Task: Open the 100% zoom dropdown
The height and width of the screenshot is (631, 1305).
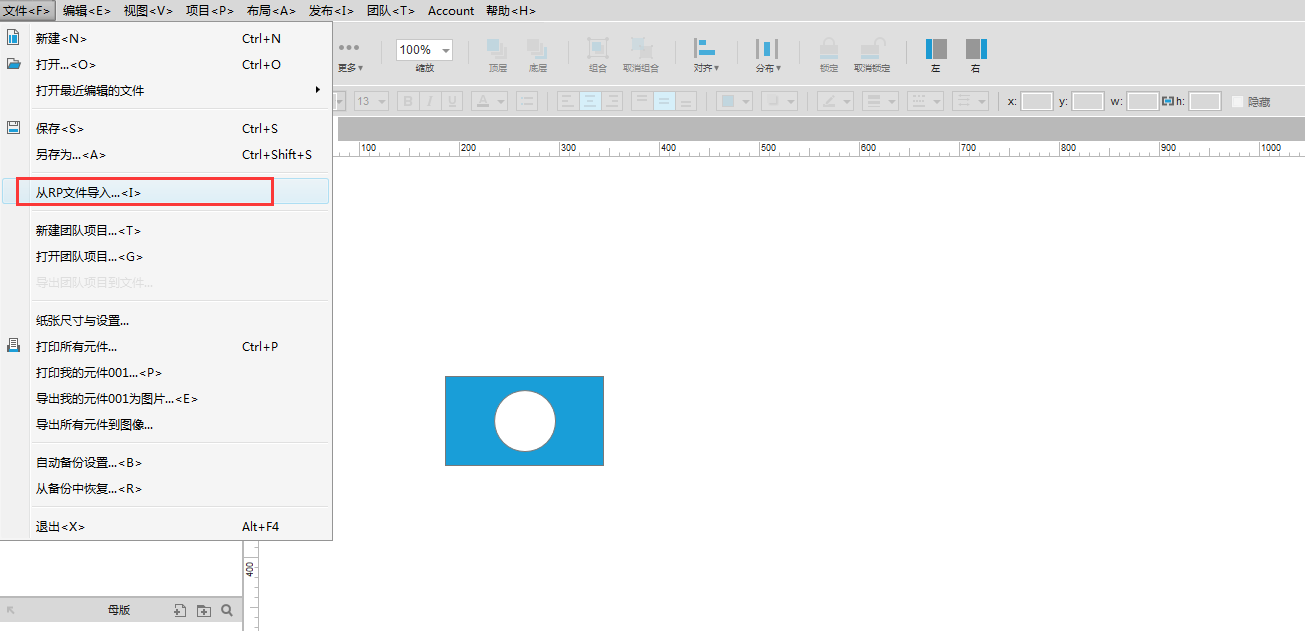Action: pyautogui.click(x=425, y=50)
